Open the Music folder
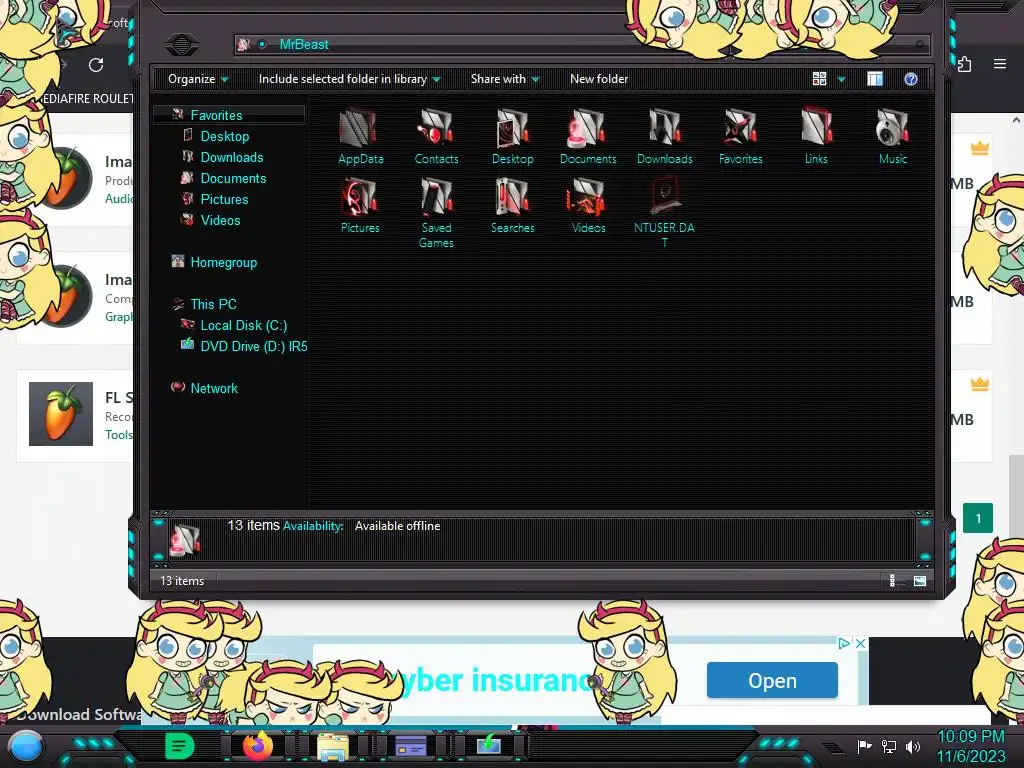The height and width of the screenshot is (768, 1024). 893,136
